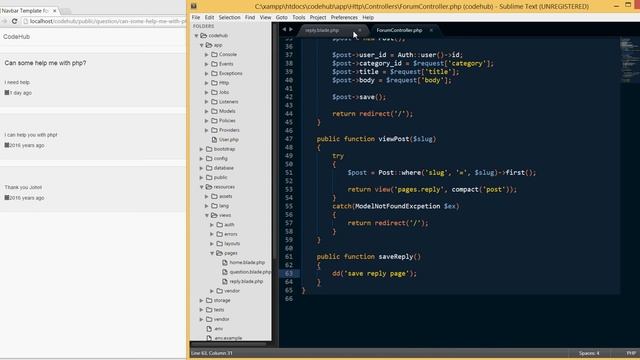Expand the tests folder
This screenshot has width=640, height=360.
(x=202, y=310)
